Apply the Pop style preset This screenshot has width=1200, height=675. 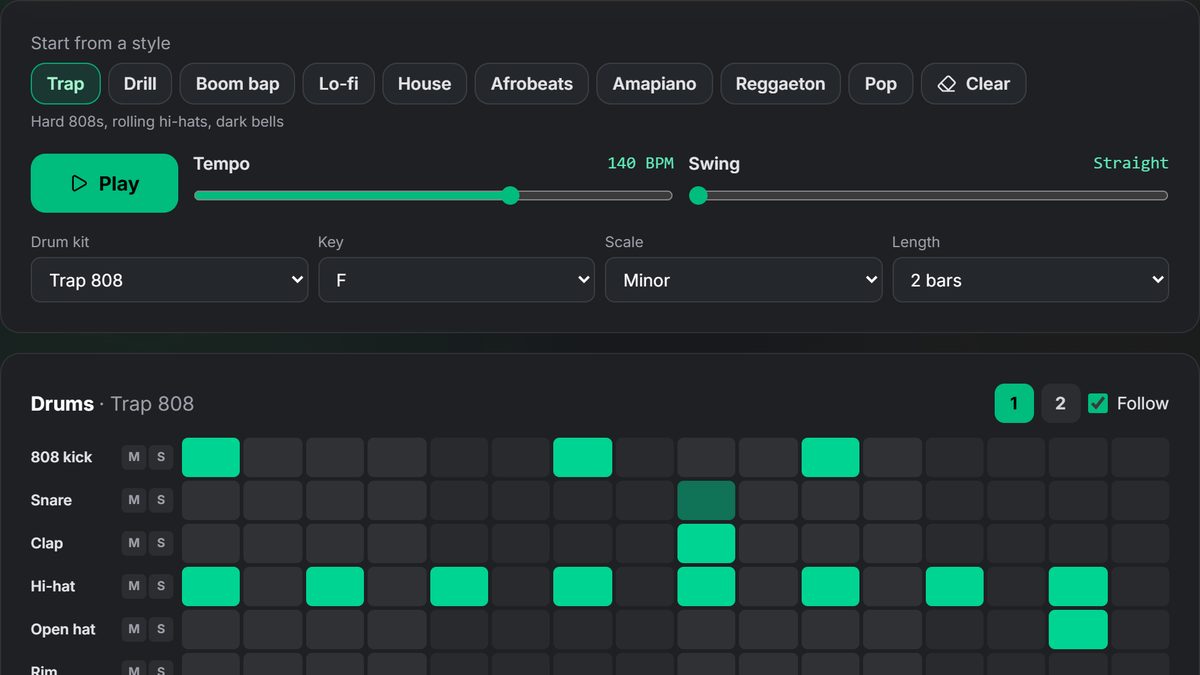click(881, 84)
